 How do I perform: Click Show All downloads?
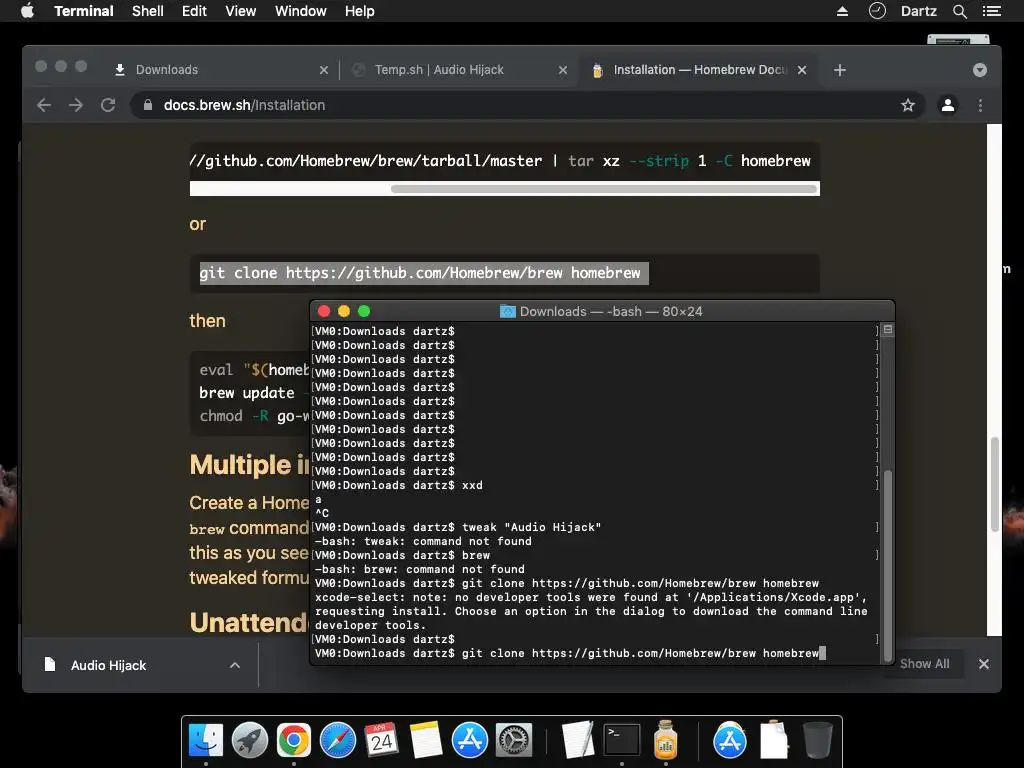point(925,664)
